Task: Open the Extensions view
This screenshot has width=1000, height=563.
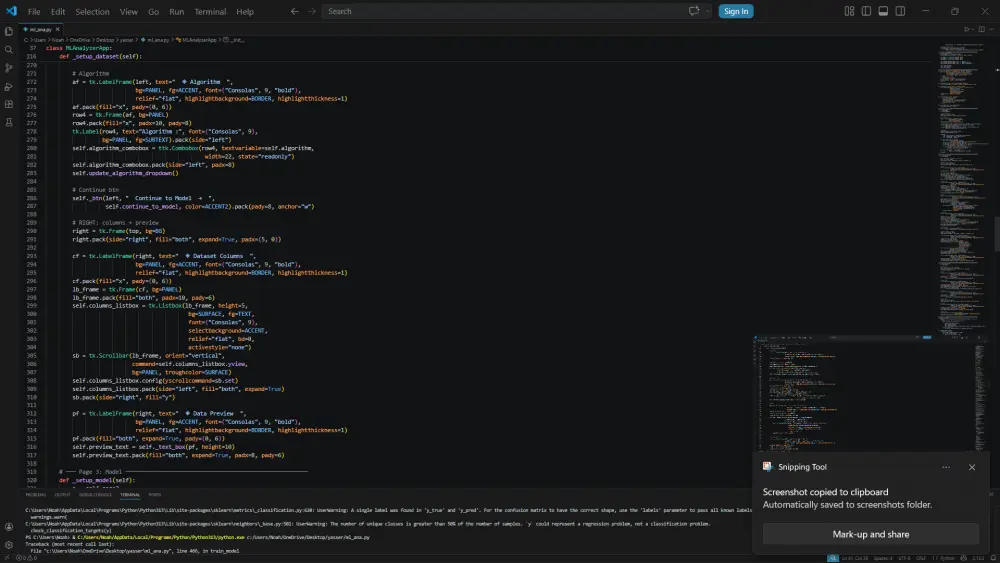Action: click(9, 104)
